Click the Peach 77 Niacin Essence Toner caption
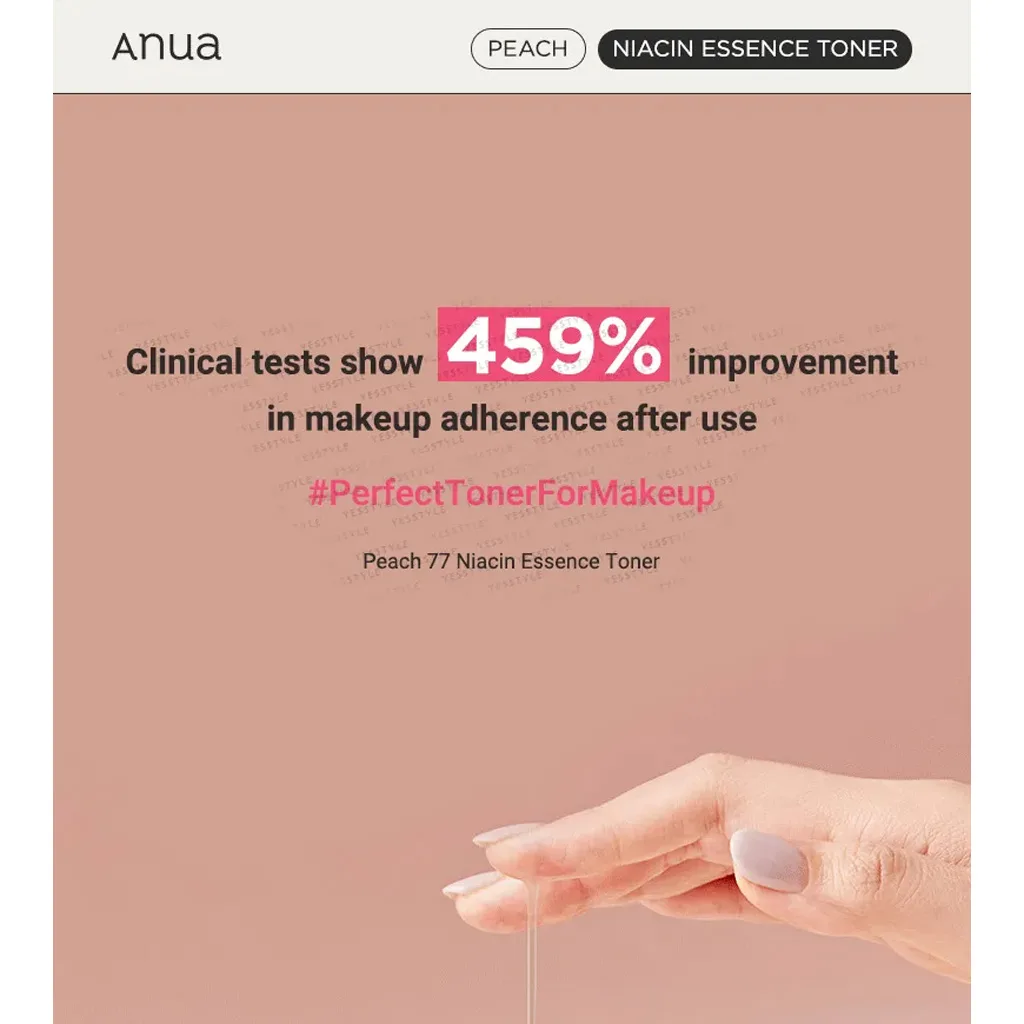 (511, 561)
